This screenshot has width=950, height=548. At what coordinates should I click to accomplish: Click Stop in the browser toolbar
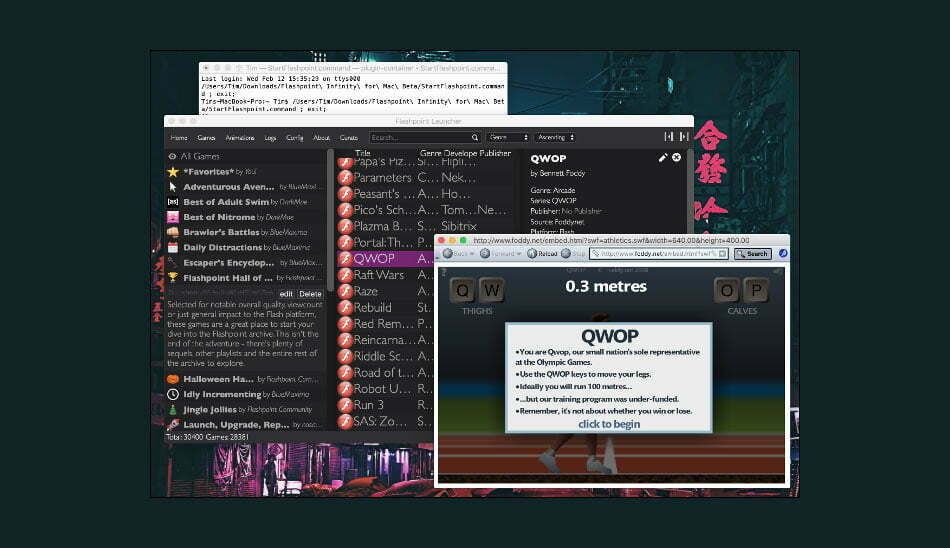[x=573, y=253]
